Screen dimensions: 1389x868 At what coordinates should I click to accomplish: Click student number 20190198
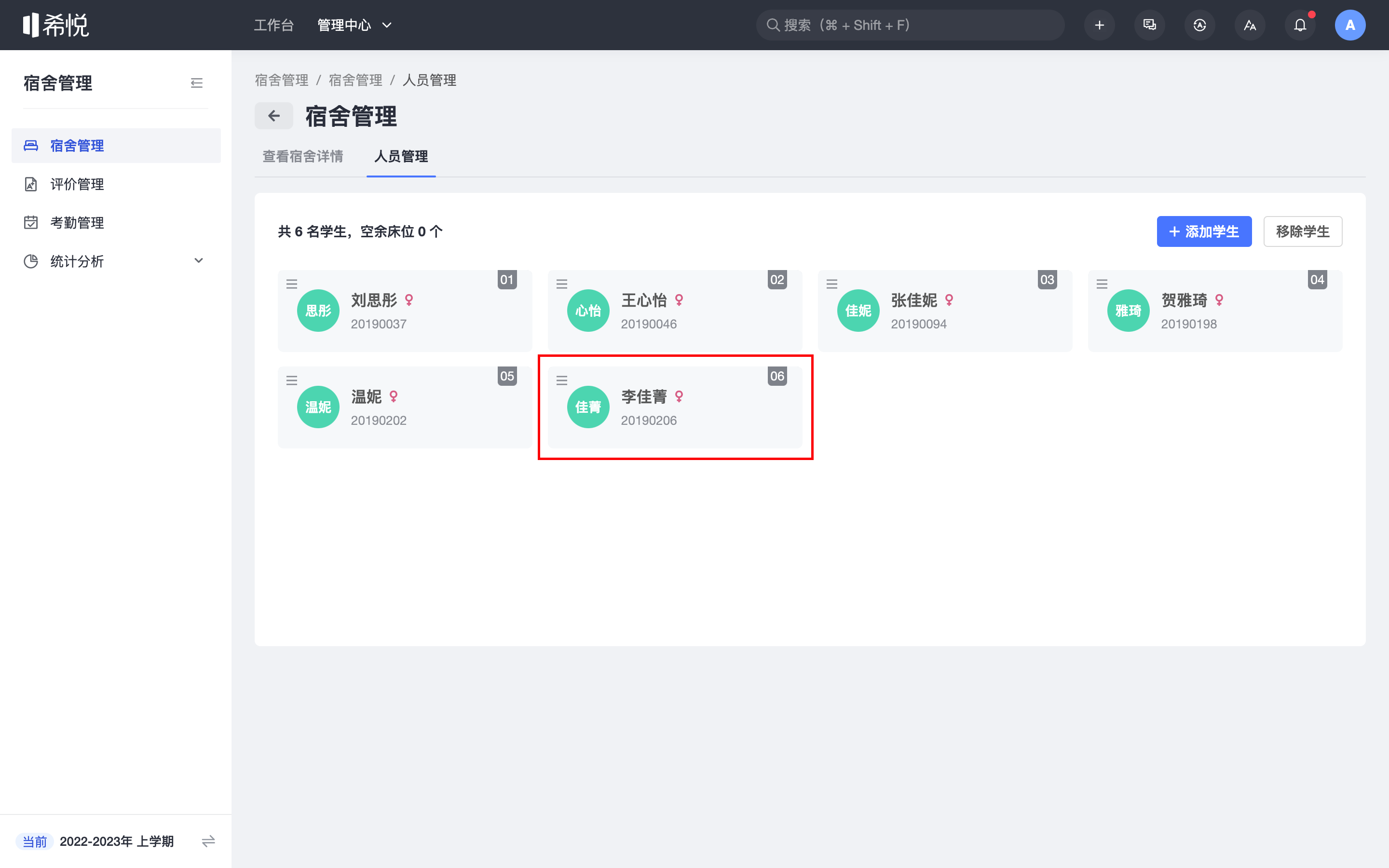(1189, 324)
